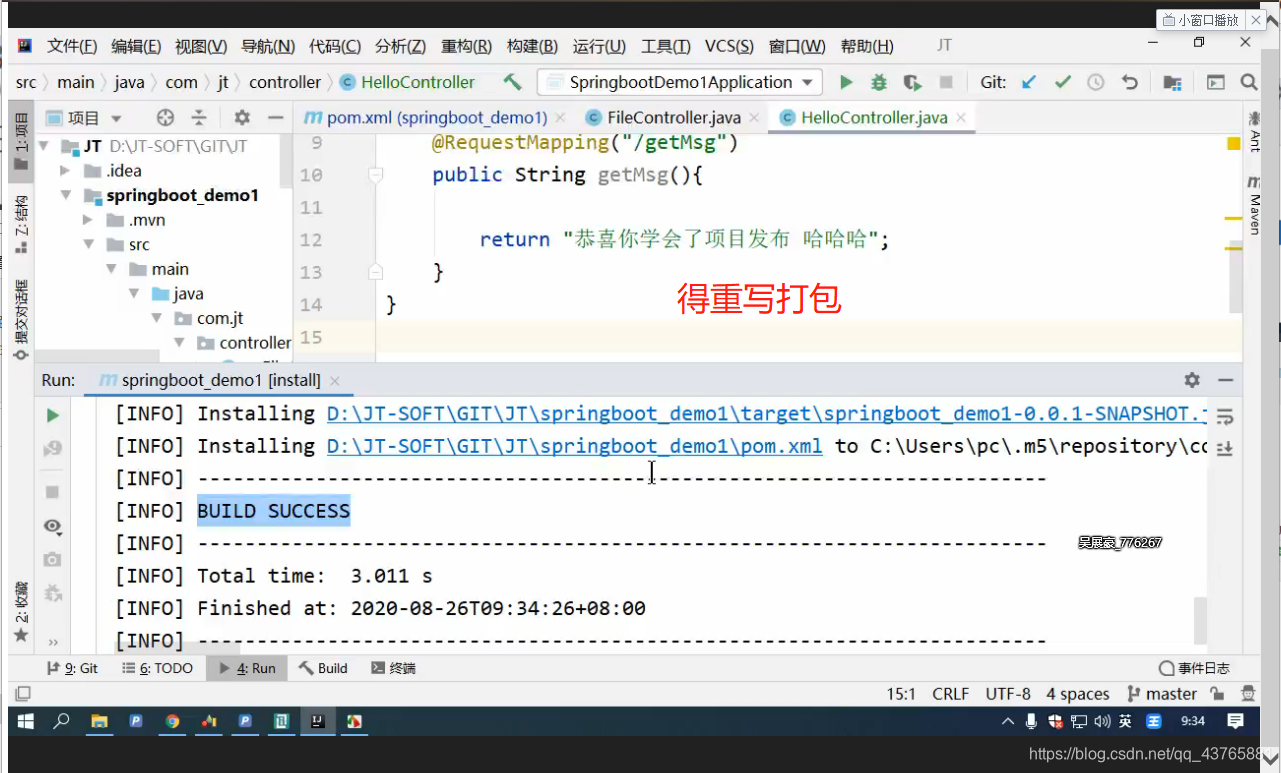Revert changes with rollback arrow icon
Image resolution: width=1281 pixels, height=773 pixels.
coord(1130,82)
